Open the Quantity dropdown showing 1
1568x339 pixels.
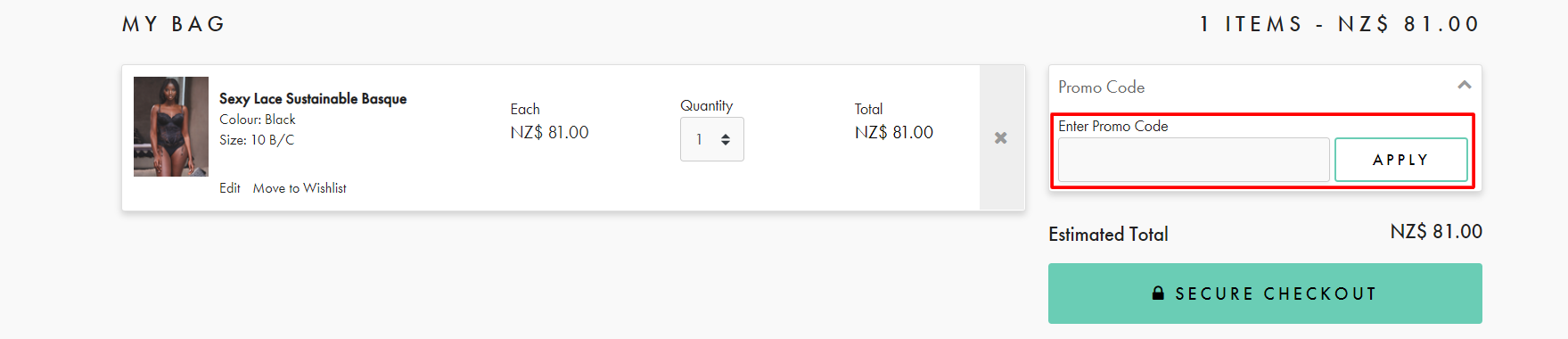[712, 139]
